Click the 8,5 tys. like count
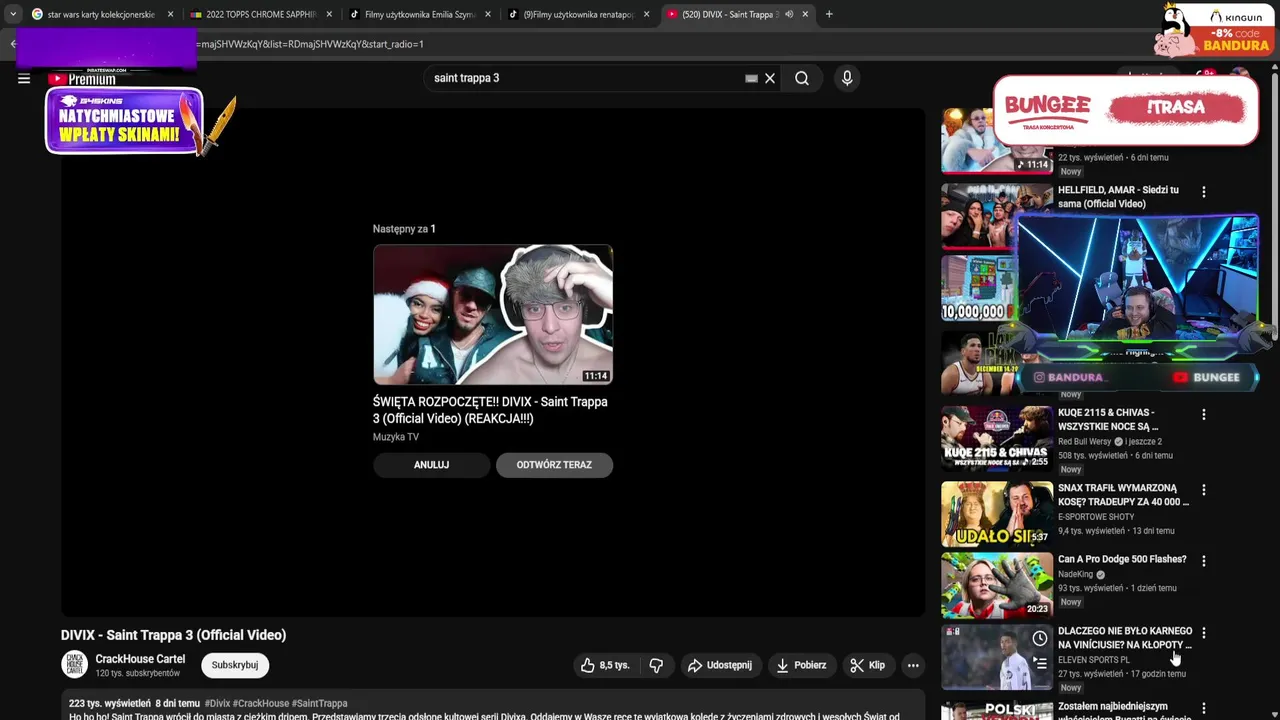 [x=614, y=665]
